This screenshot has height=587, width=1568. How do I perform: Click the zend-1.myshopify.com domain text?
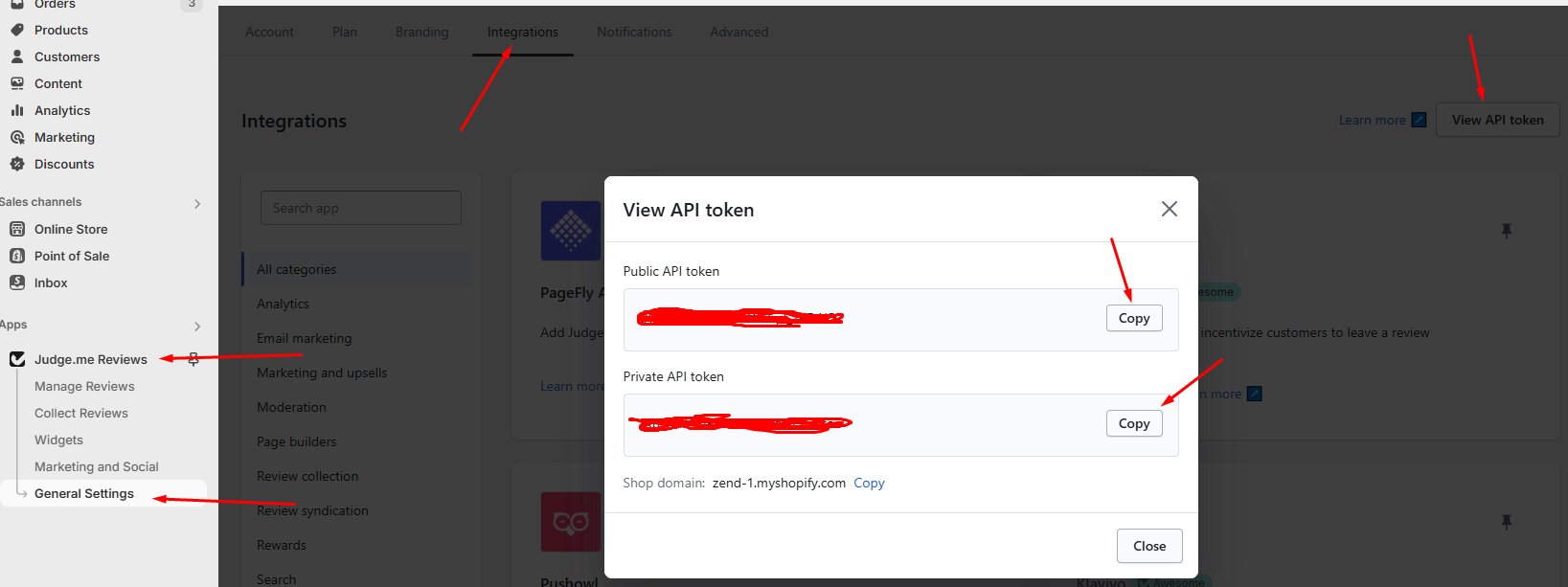click(x=779, y=483)
